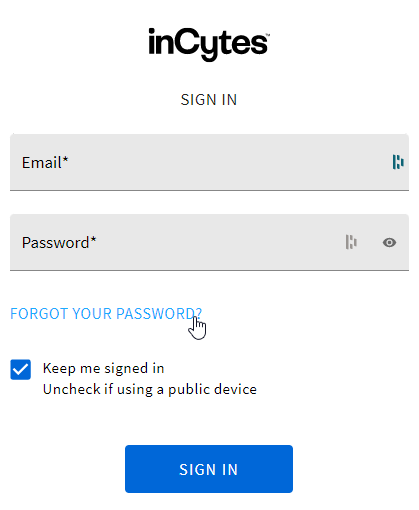Click the blue checkmark box
The height and width of the screenshot is (510, 419).
(x=21, y=369)
